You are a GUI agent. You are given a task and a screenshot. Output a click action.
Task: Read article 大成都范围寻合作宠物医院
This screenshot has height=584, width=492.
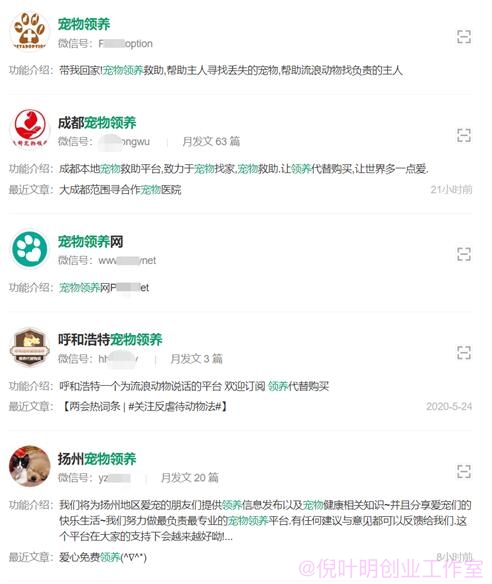click(120, 190)
